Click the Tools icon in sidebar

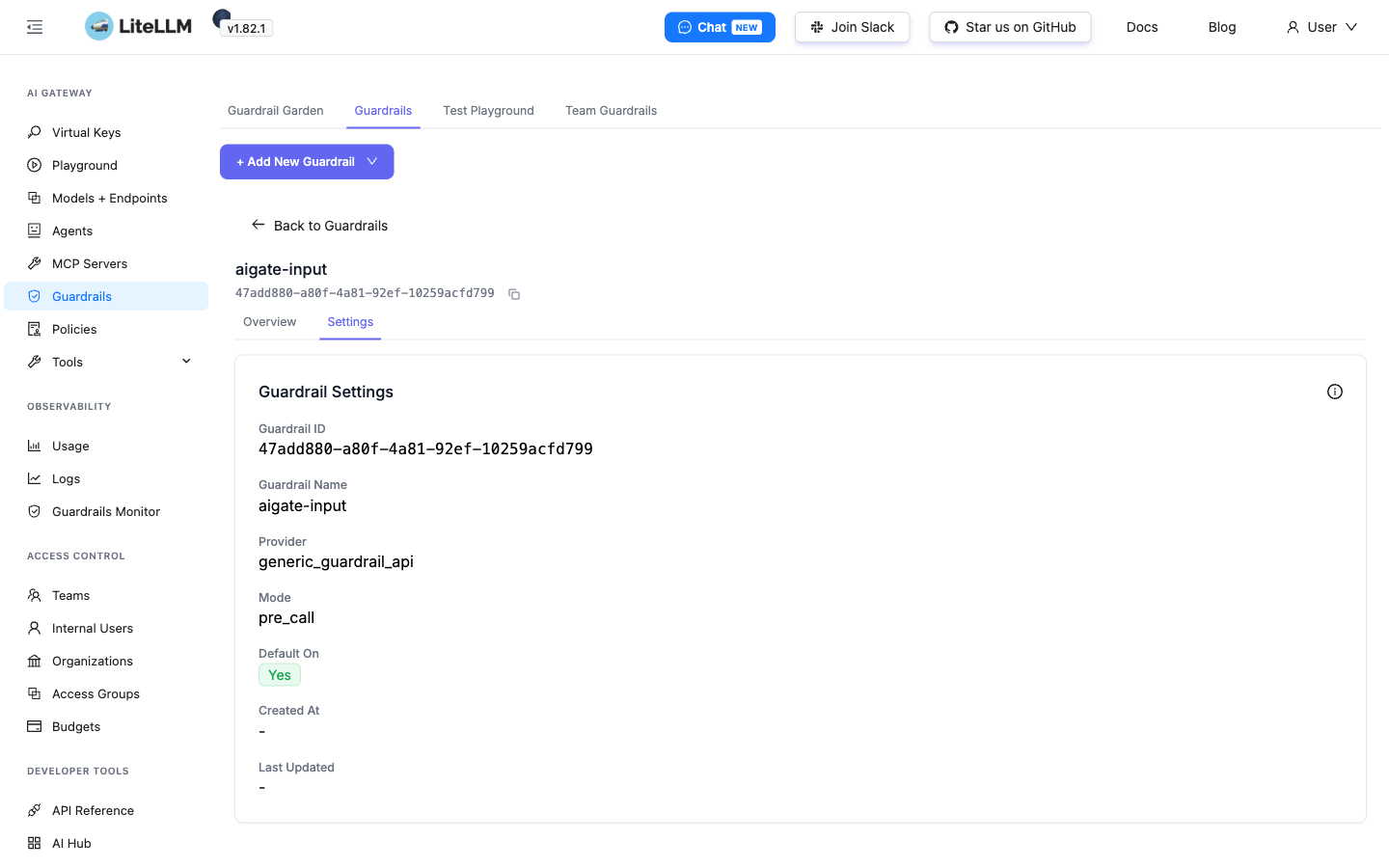pyautogui.click(x=35, y=362)
